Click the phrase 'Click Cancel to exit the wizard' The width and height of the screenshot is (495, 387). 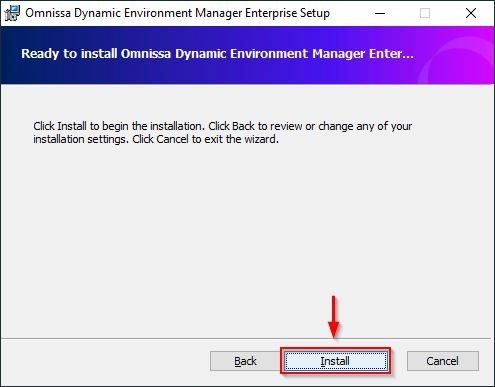(205, 139)
